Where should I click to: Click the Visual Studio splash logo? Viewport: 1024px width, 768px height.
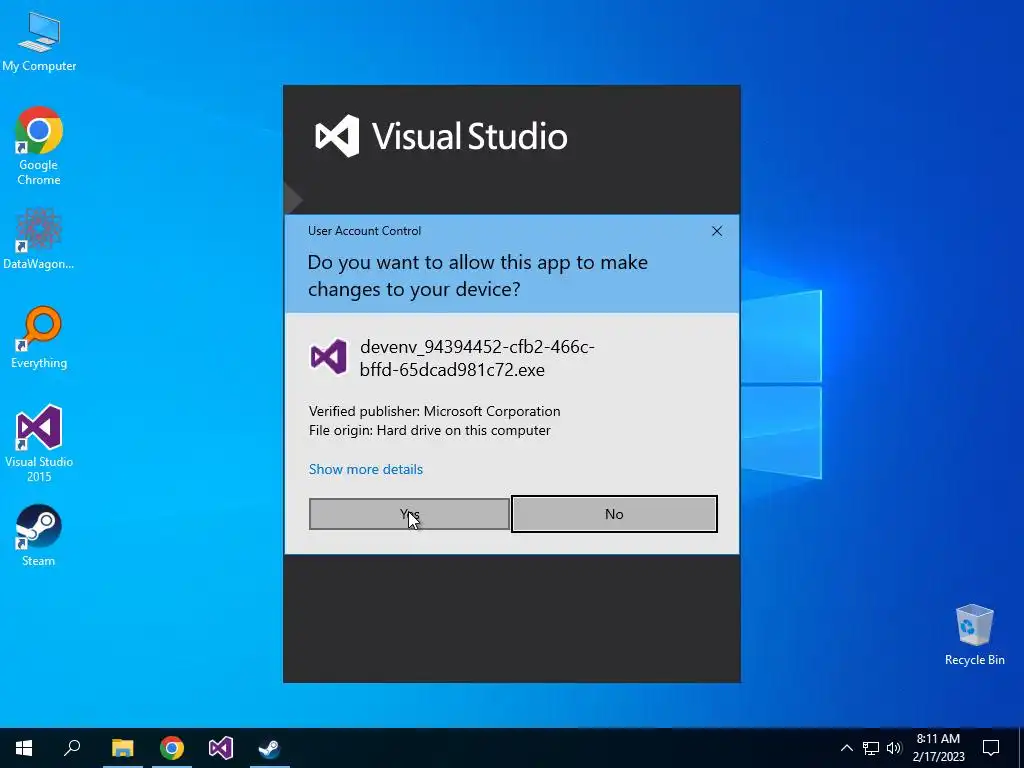coord(441,136)
